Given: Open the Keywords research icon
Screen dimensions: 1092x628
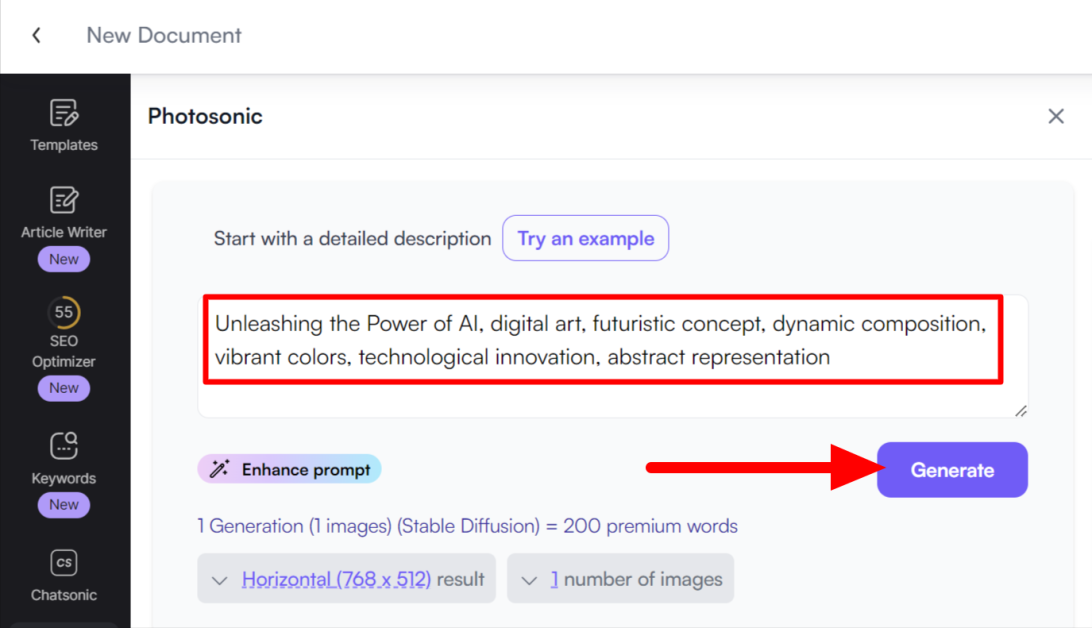Looking at the screenshot, I should click(x=64, y=447).
